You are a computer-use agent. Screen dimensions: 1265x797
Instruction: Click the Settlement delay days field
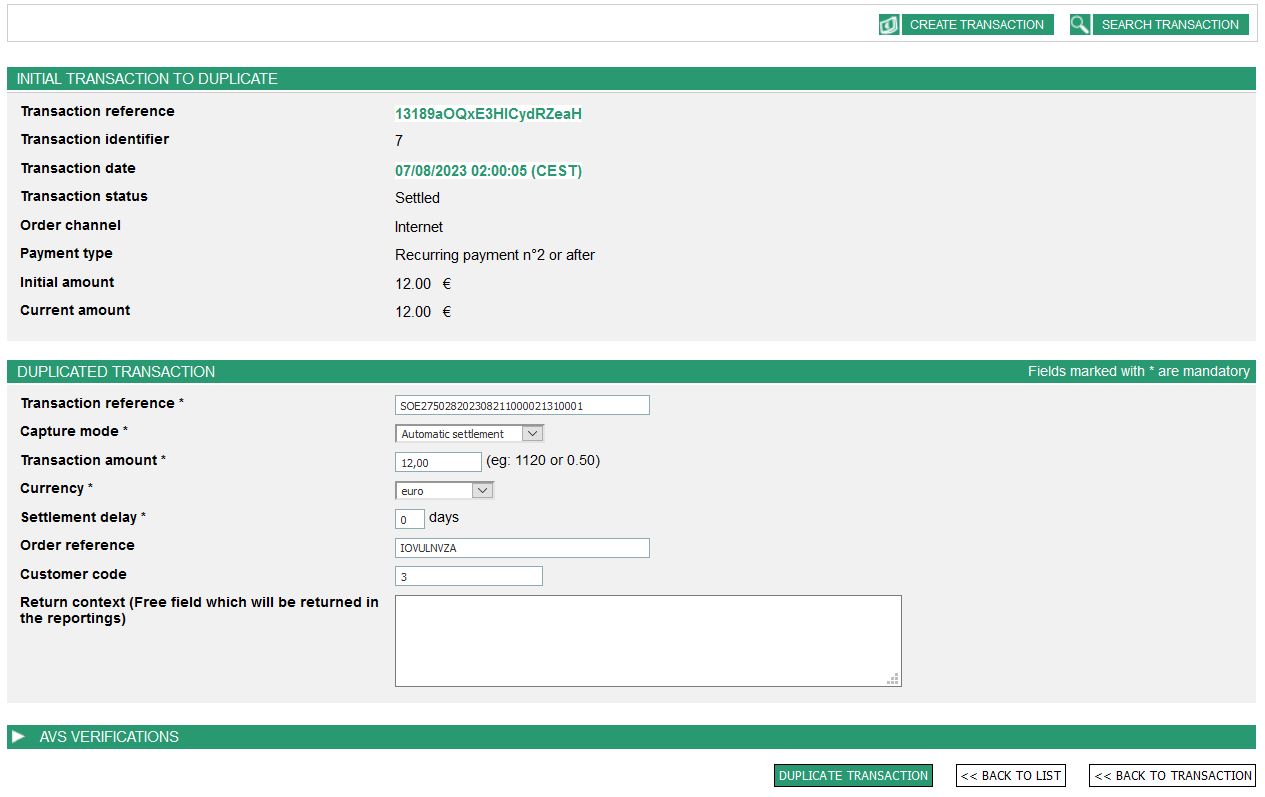click(408, 518)
